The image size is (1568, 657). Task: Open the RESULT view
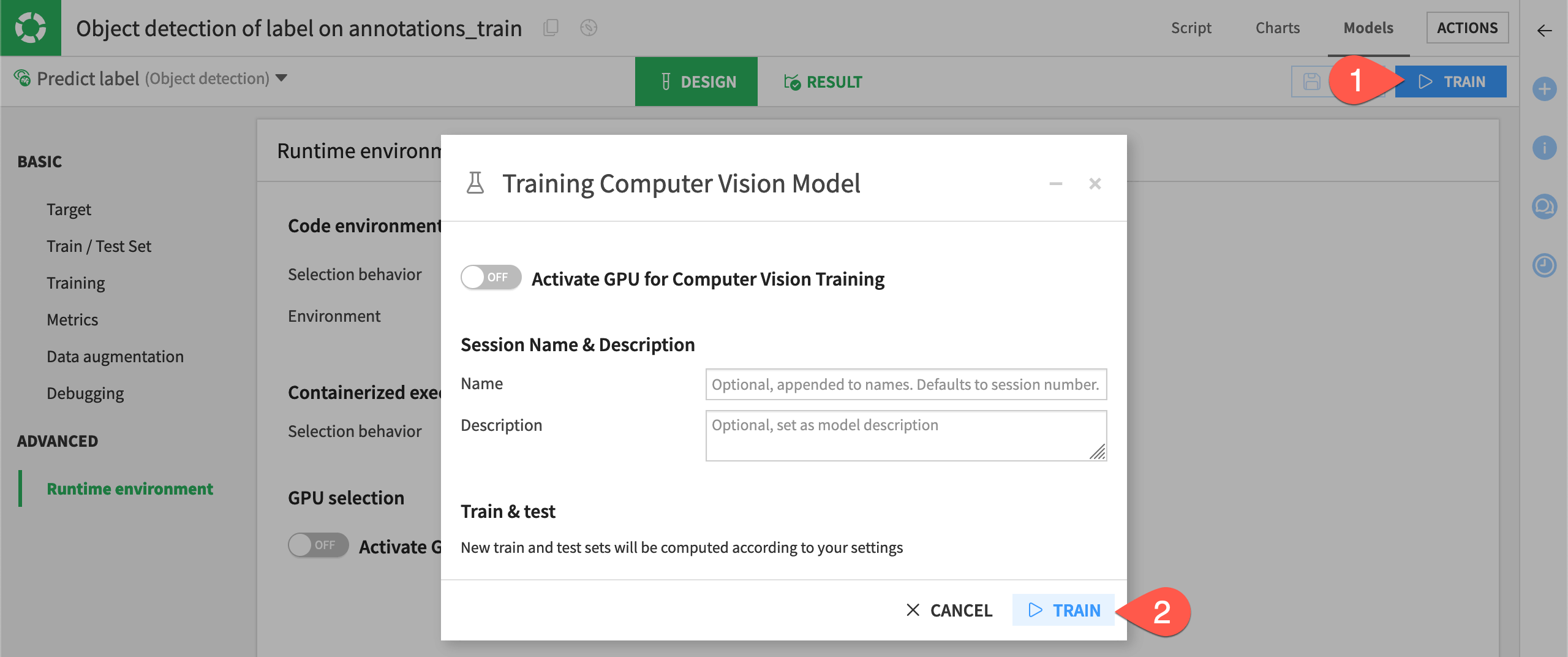click(x=823, y=81)
